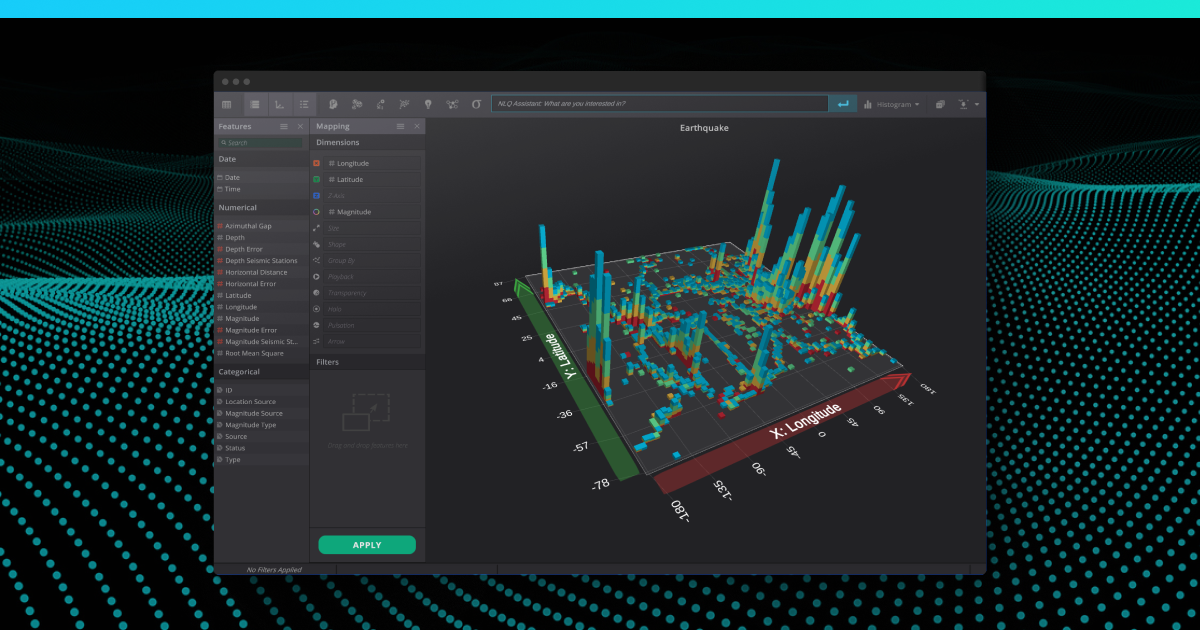The height and width of the screenshot is (630, 1200).
Task: Click the orange X axis icon
Action: coord(316,163)
